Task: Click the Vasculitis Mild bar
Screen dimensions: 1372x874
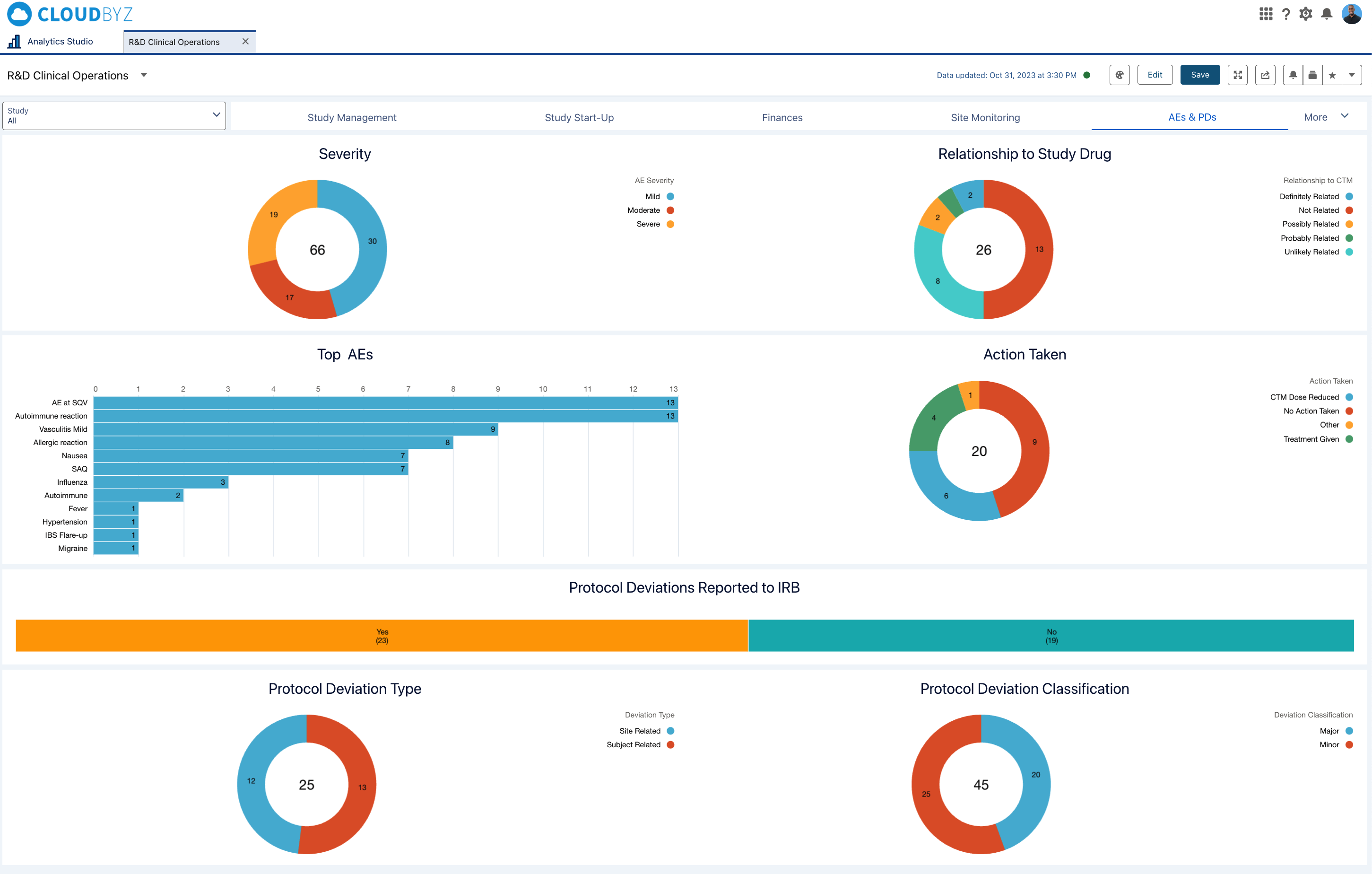Action: [x=295, y=429]
